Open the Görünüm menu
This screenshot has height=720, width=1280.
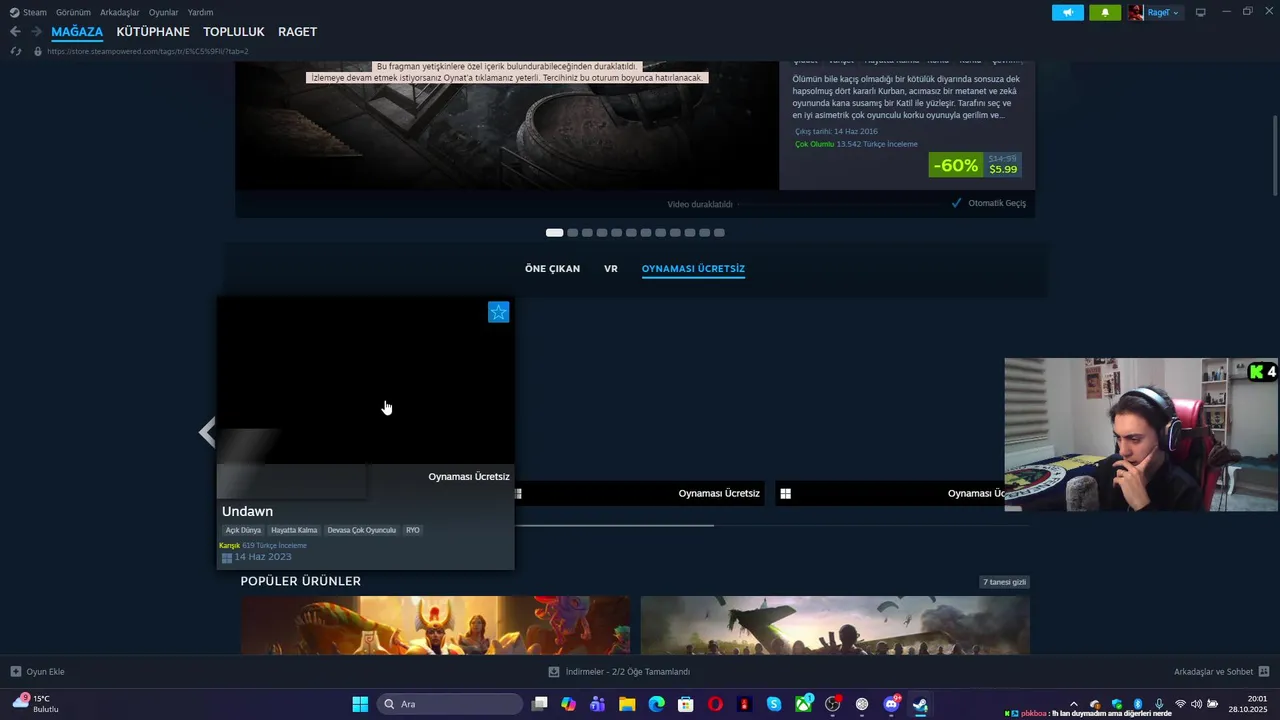[x=73, y=12]
